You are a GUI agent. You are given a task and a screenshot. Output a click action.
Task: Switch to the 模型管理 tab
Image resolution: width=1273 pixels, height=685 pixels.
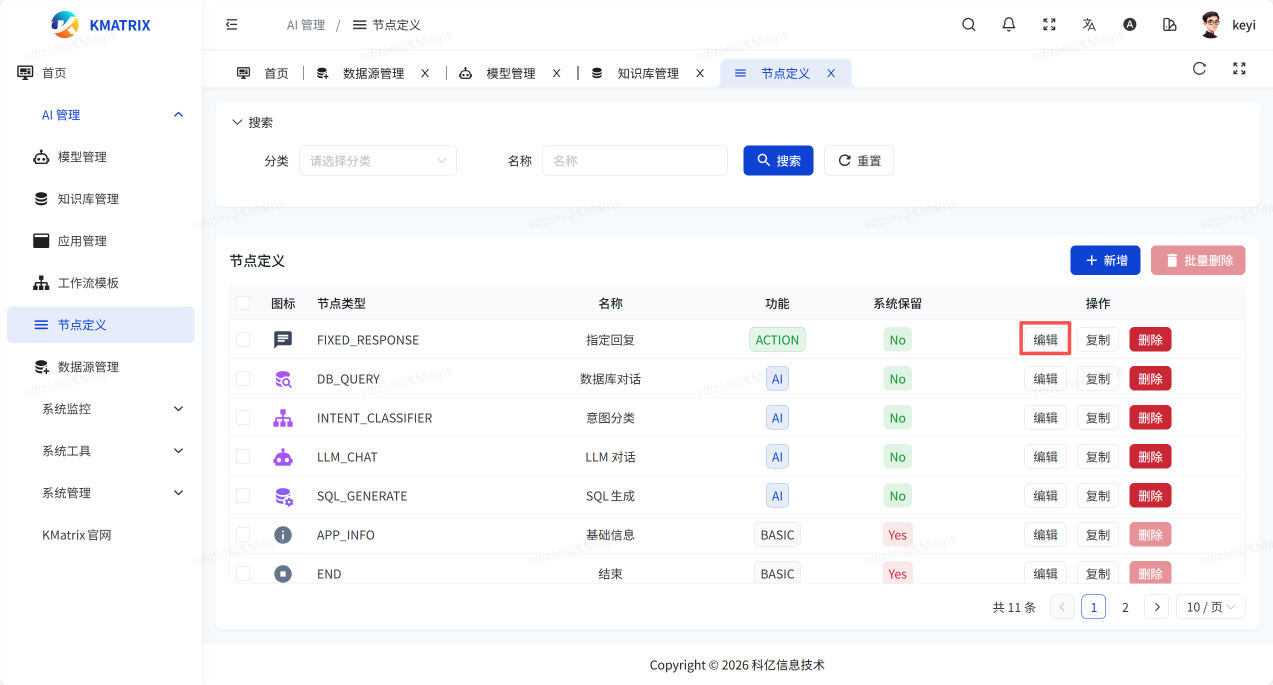(510, 74)
